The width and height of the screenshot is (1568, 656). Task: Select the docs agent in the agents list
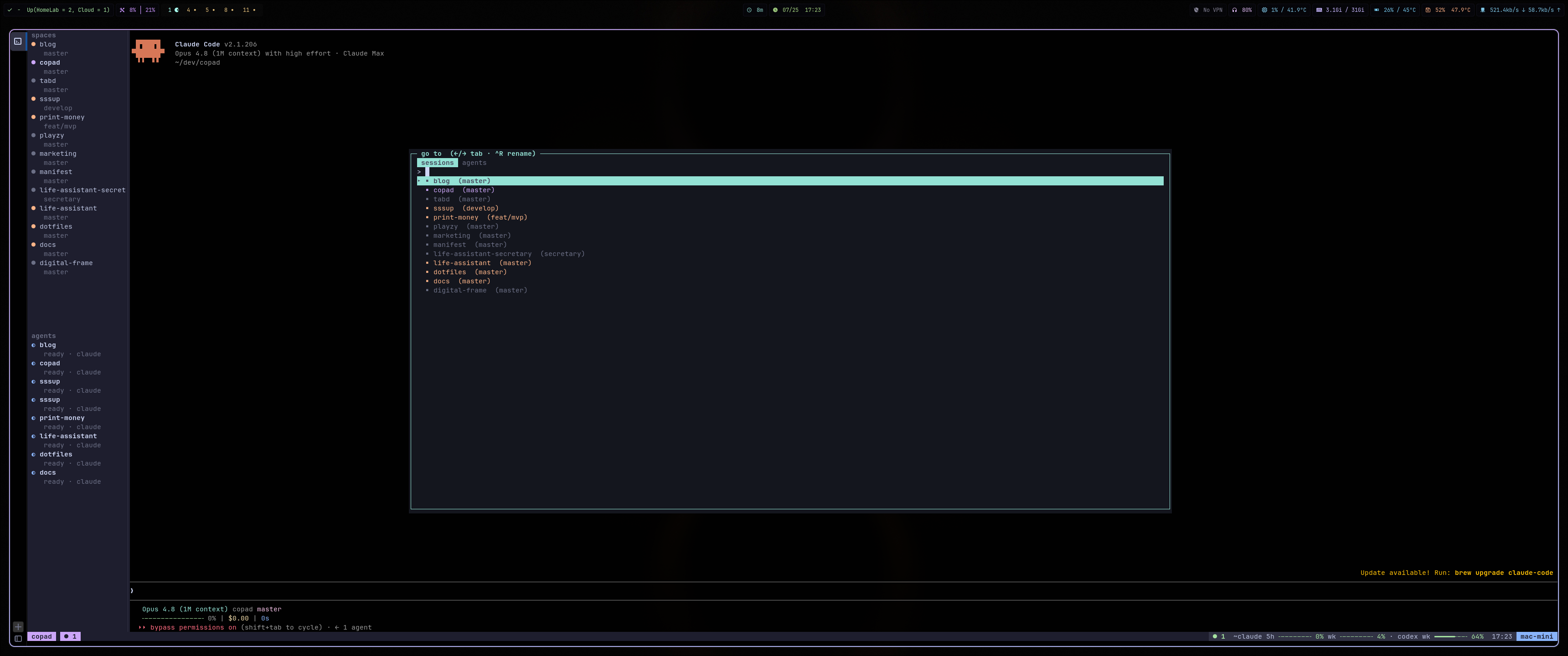47,473
